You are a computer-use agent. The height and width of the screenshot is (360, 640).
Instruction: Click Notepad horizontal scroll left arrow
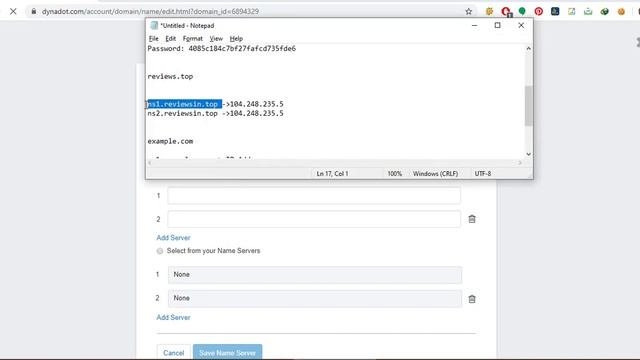coord(150,163)
